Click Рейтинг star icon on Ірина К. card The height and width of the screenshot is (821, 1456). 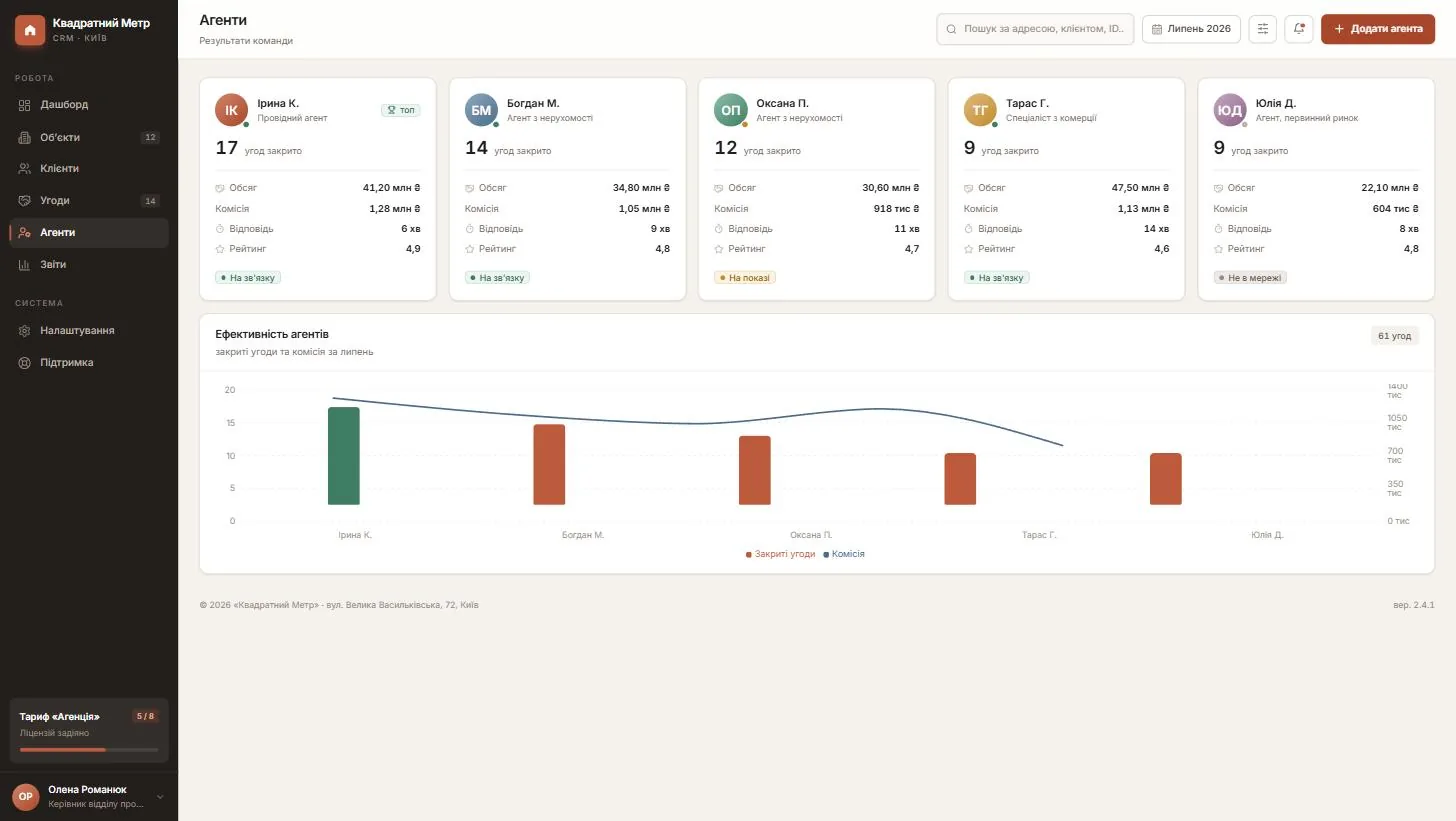pyautogui.click(x=220, y=249)
